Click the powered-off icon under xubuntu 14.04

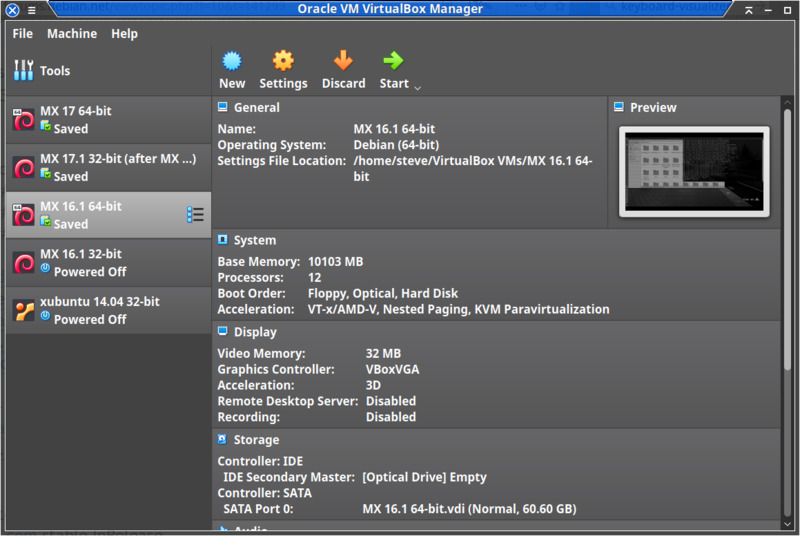[45, 316]
